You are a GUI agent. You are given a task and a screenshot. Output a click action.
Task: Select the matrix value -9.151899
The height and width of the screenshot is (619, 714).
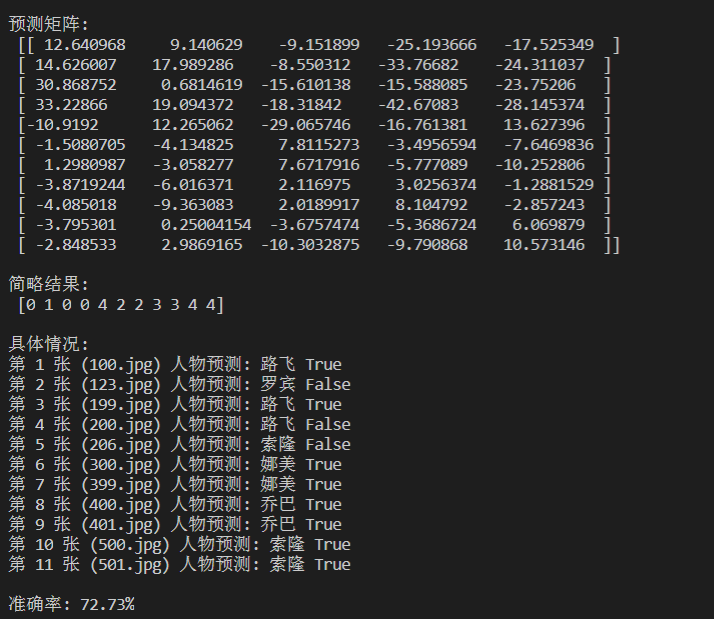click(319, 45)
